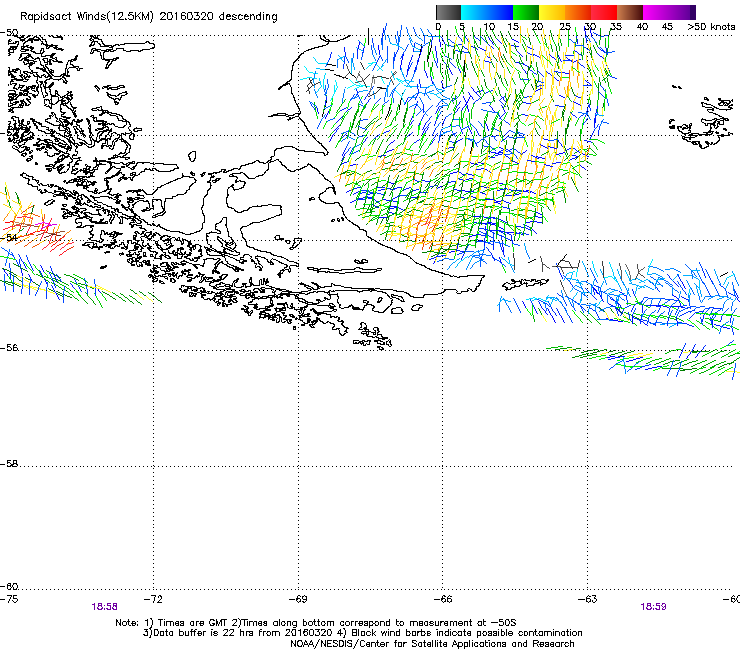Click the legend tick label 25
This screenshot has width=740, height=650.
point(565,27)
